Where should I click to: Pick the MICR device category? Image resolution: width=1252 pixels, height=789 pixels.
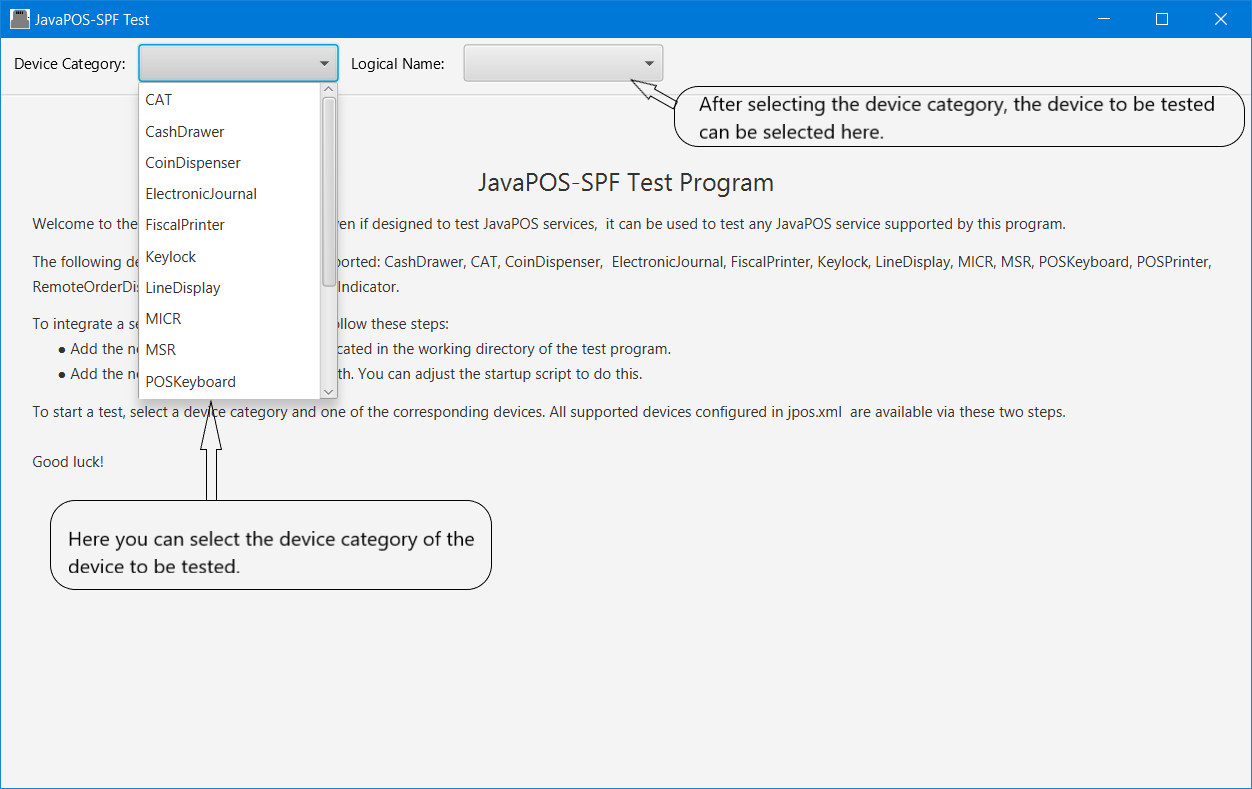163,319
